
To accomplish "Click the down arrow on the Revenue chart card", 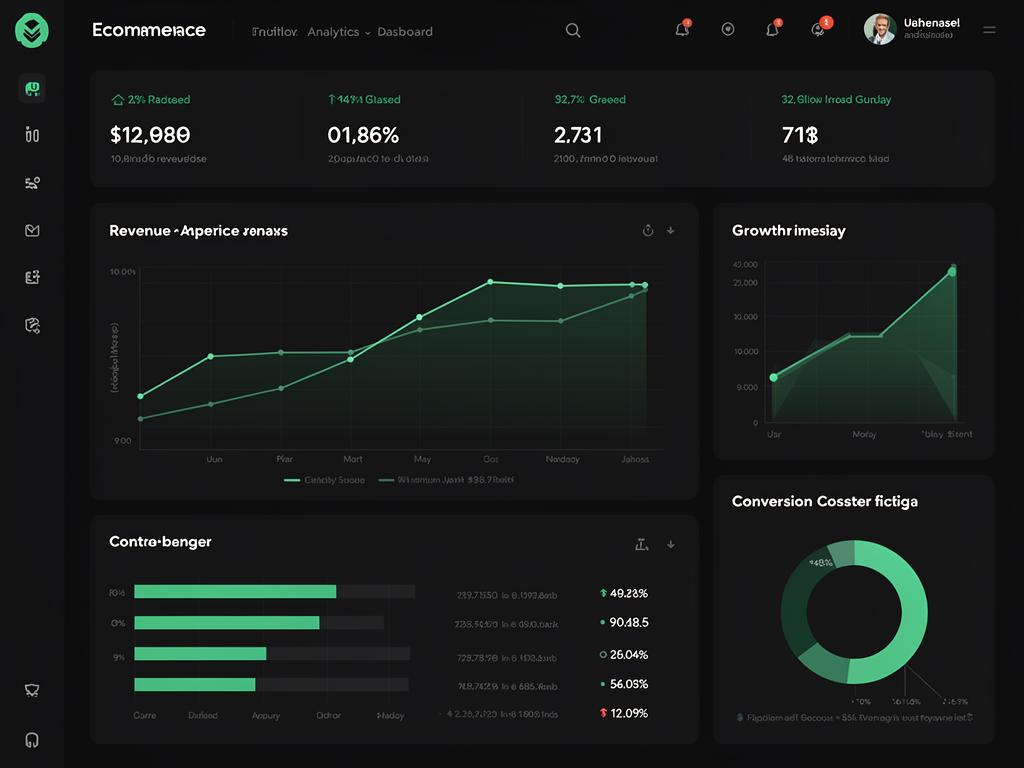I will coord(670,230).
